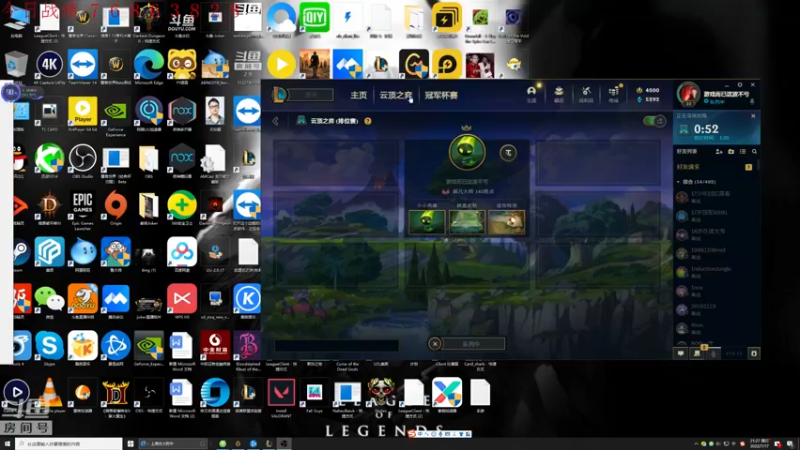Click the green lobby player portrait
800x450 pixels.
(466, 152)
